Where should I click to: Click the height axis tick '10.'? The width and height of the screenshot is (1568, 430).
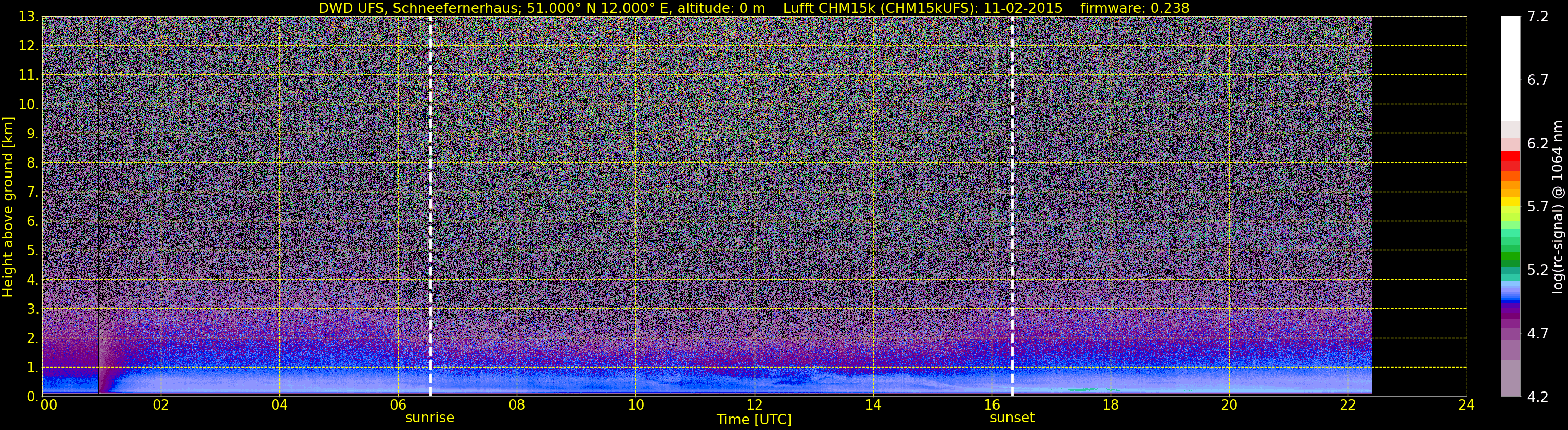point(29,105)
